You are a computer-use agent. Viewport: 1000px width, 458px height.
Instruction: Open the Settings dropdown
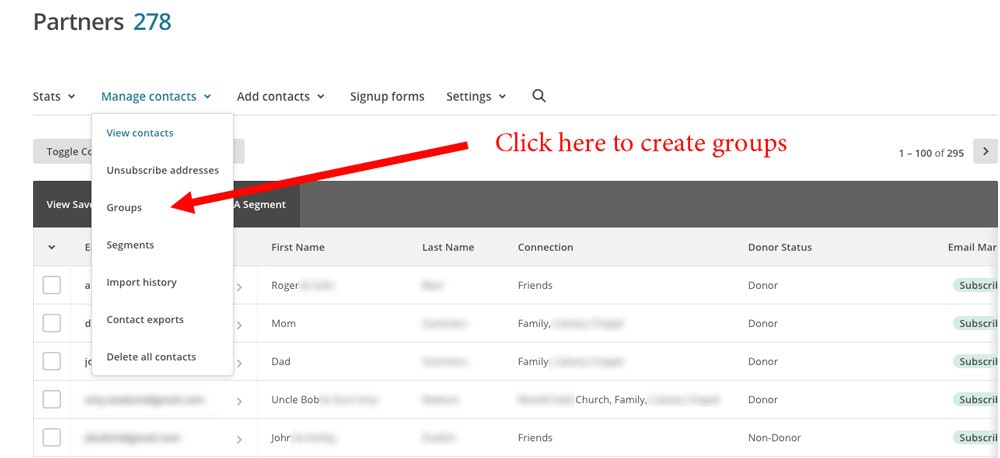coord(475,97)
